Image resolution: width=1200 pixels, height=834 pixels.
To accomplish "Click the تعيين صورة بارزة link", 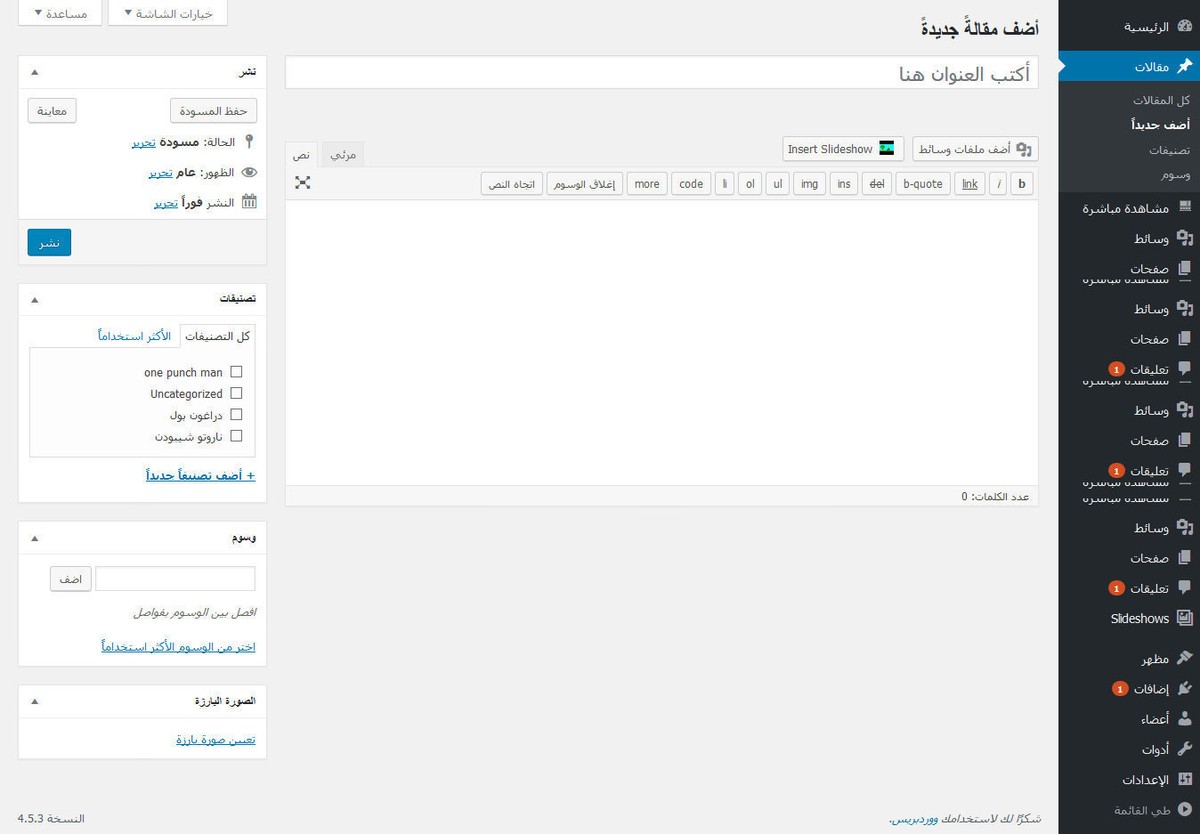I will [216, 740].
